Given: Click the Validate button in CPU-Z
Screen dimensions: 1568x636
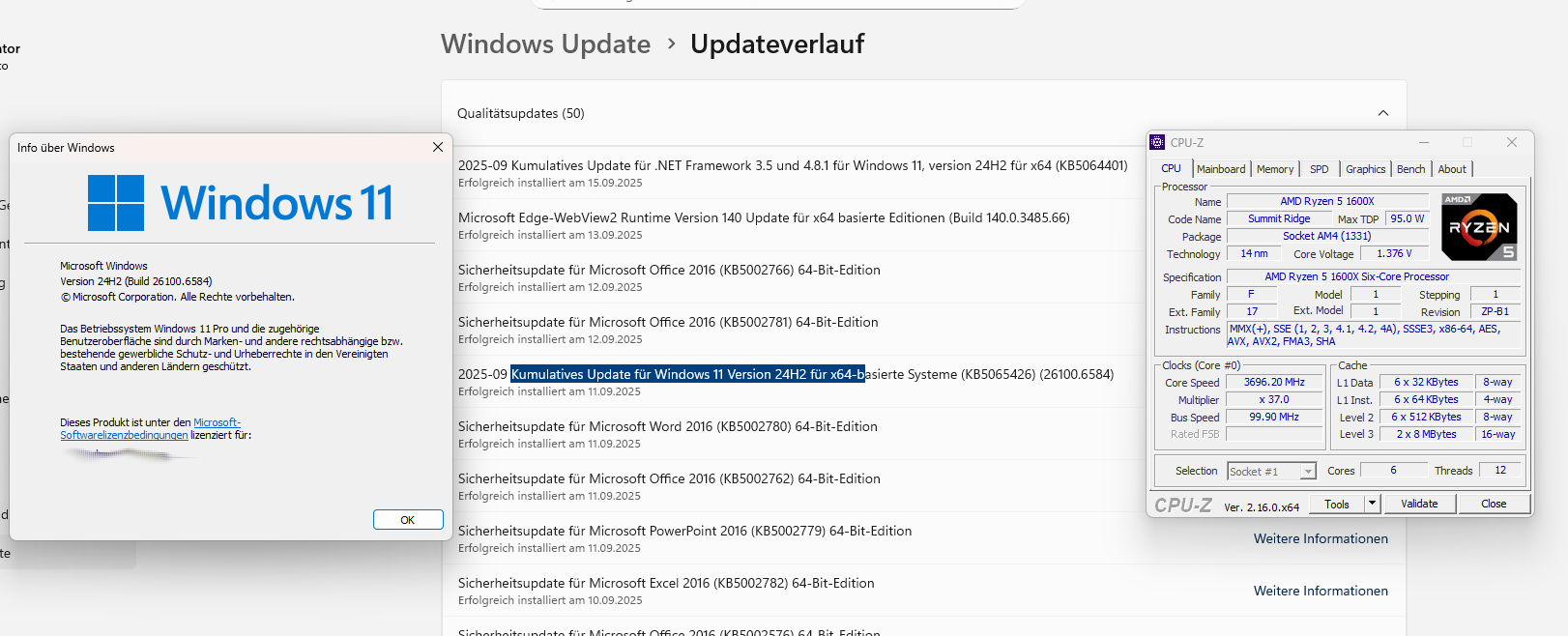Looking at the screenshot, I should (x=1419, y=504).
